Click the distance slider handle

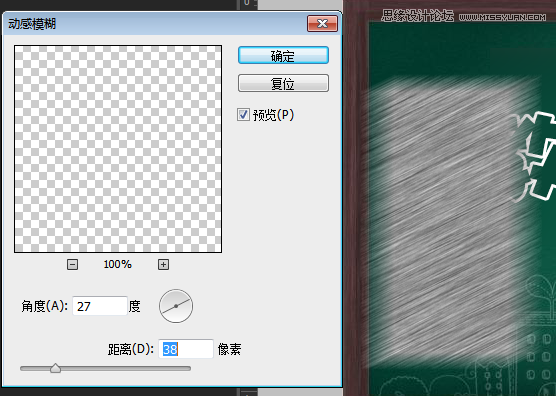point(55,368)
